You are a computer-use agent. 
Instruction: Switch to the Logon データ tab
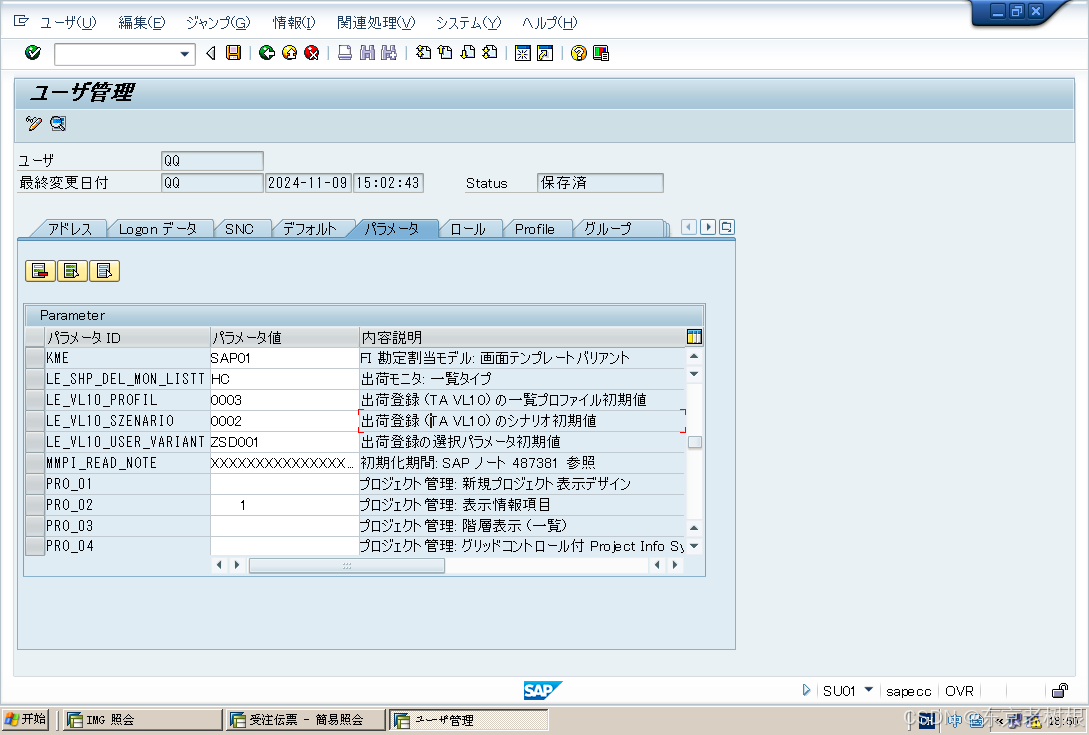[x=158, y=229]
